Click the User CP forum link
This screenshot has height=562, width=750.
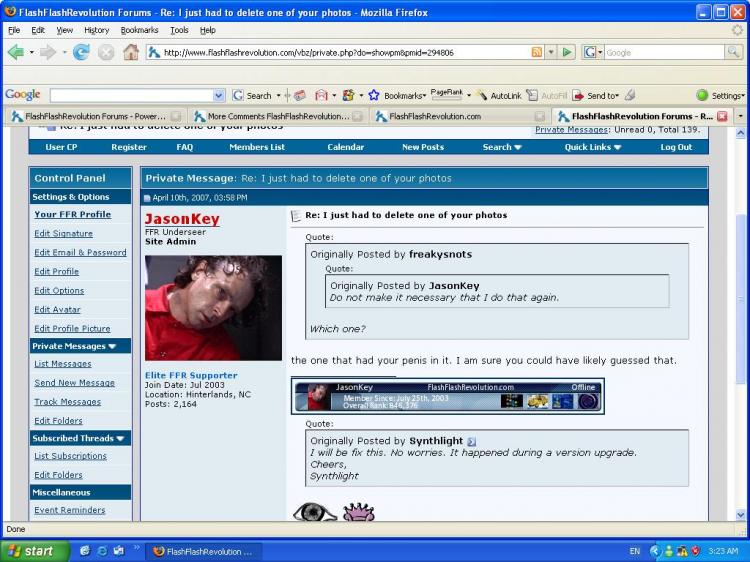coord(61,147)
